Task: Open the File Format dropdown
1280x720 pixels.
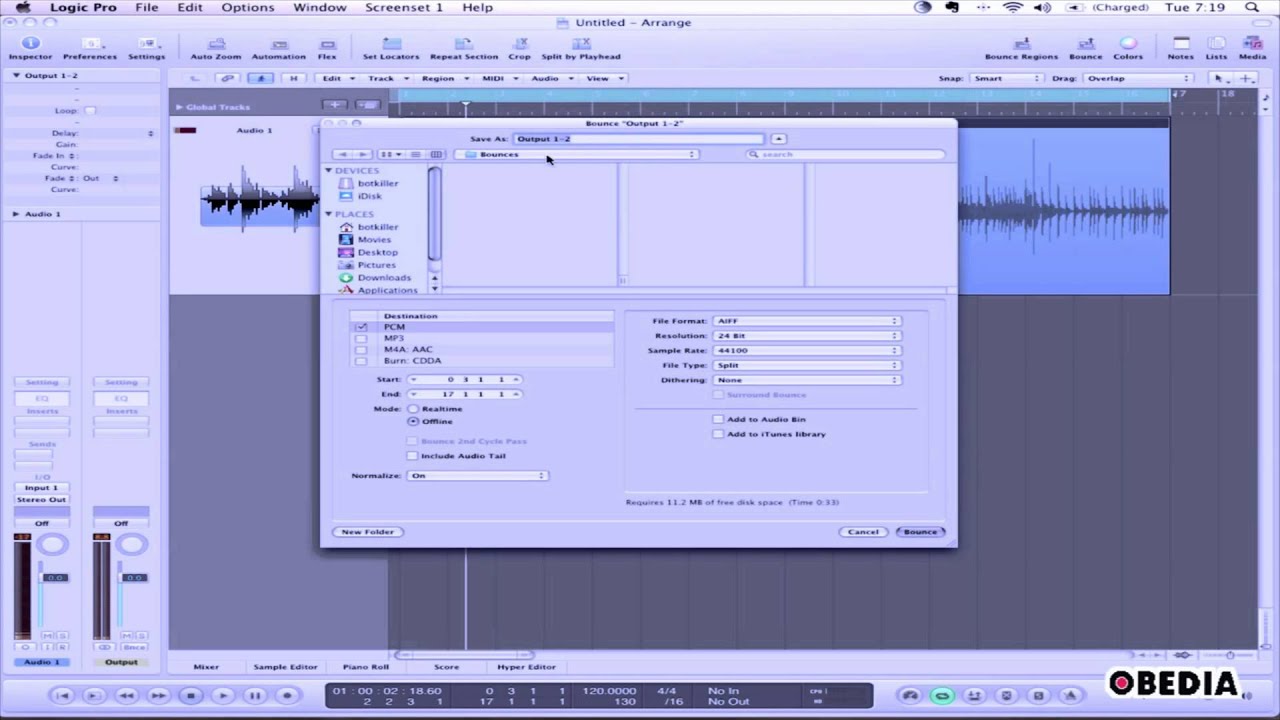Action: (806, 321)
